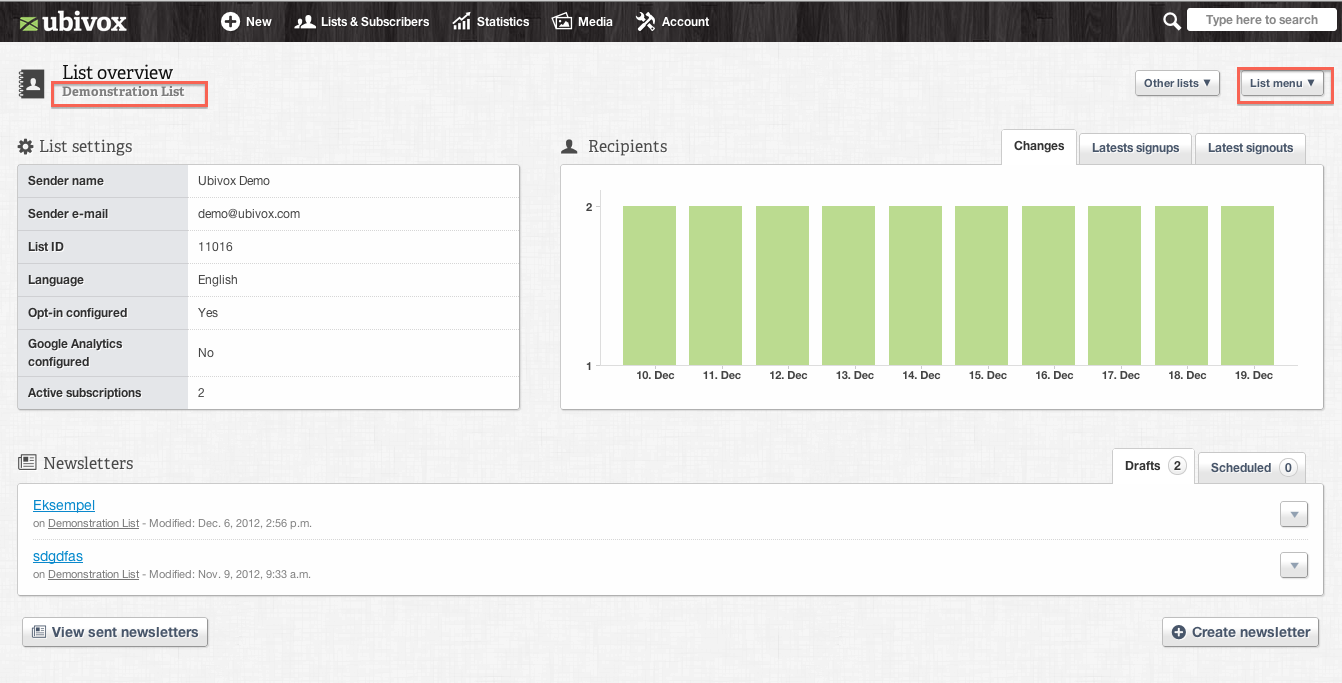Viewport: 1342px width, 683px height.
Task: Click the 'Sender name' row label
Action: [66, 181]
